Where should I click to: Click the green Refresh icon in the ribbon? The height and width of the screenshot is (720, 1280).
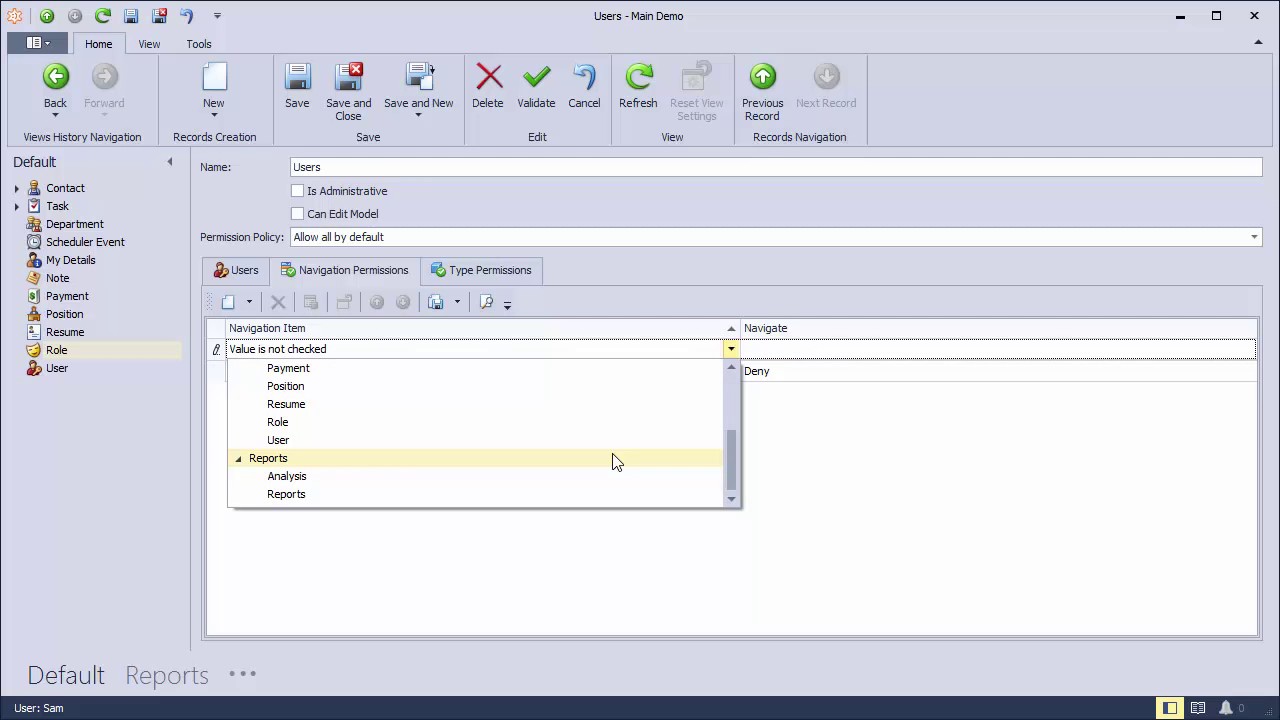(638, 77)
